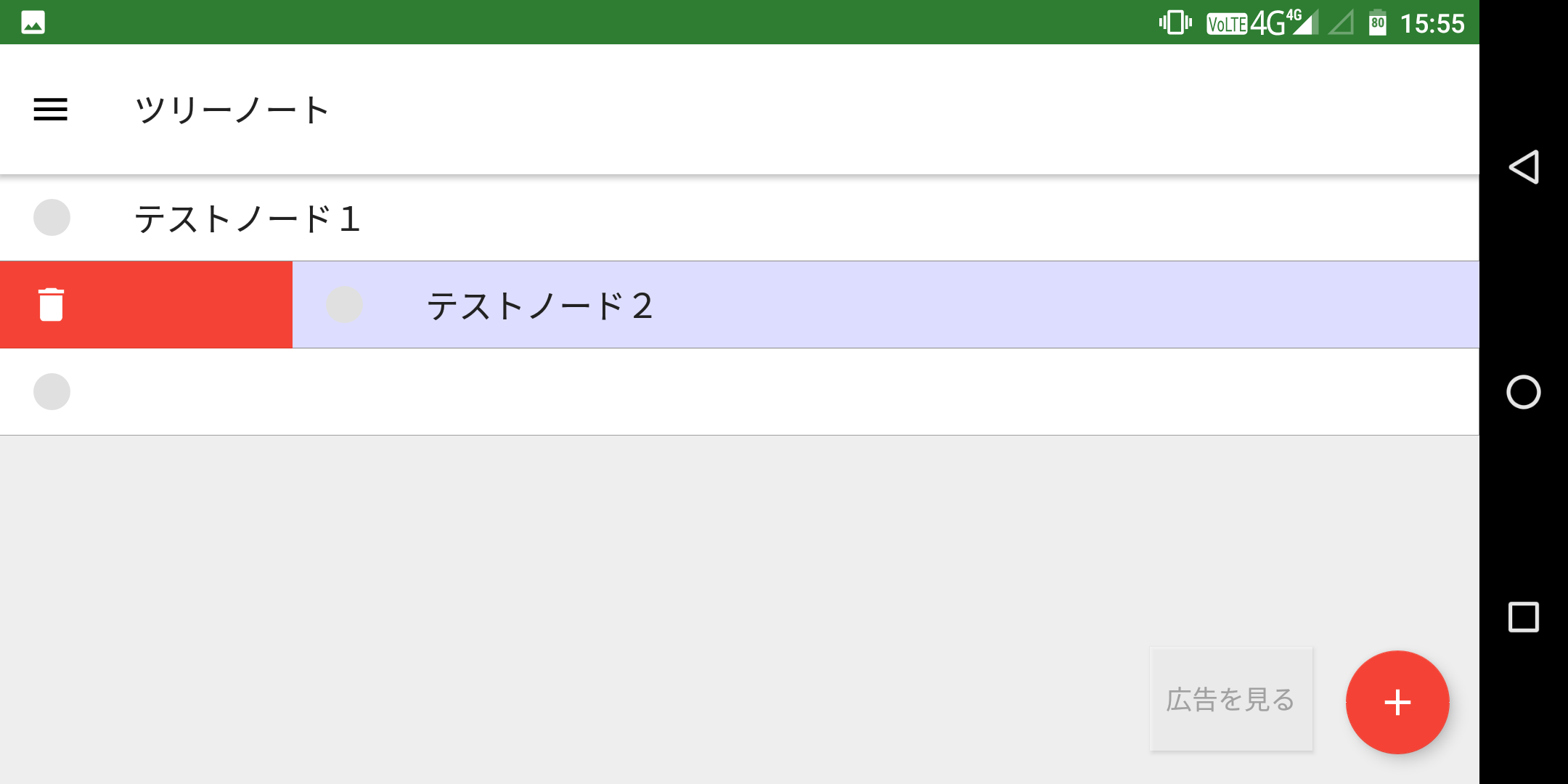Tap the red trash delete icon
This screenshot has height=784, width=1568.
click(51, 304)
